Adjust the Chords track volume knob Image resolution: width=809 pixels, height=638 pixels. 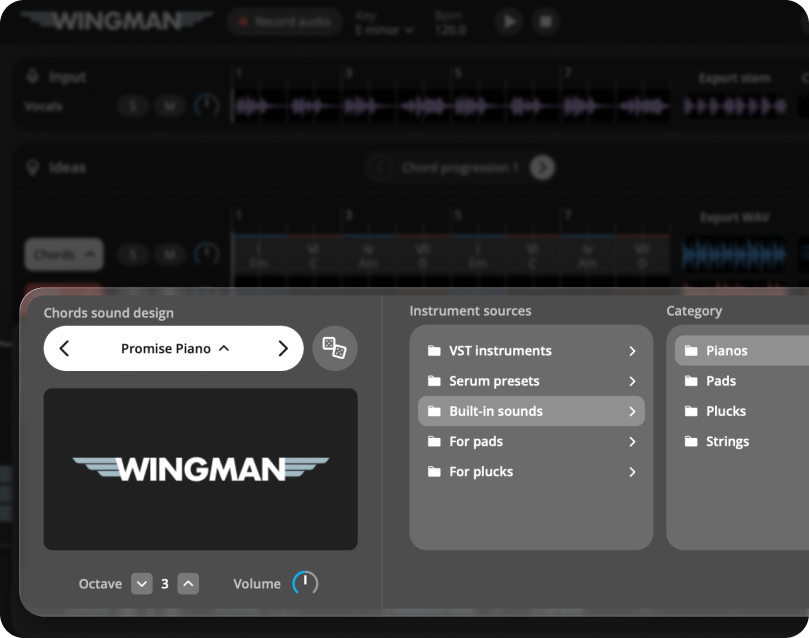coord(206,254)
